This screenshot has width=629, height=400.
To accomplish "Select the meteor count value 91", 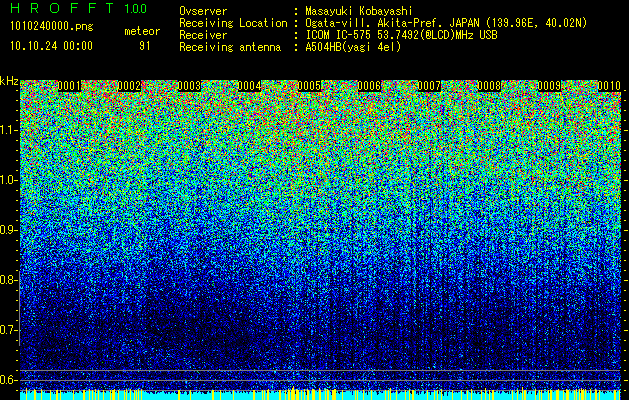I will point(145,46).
